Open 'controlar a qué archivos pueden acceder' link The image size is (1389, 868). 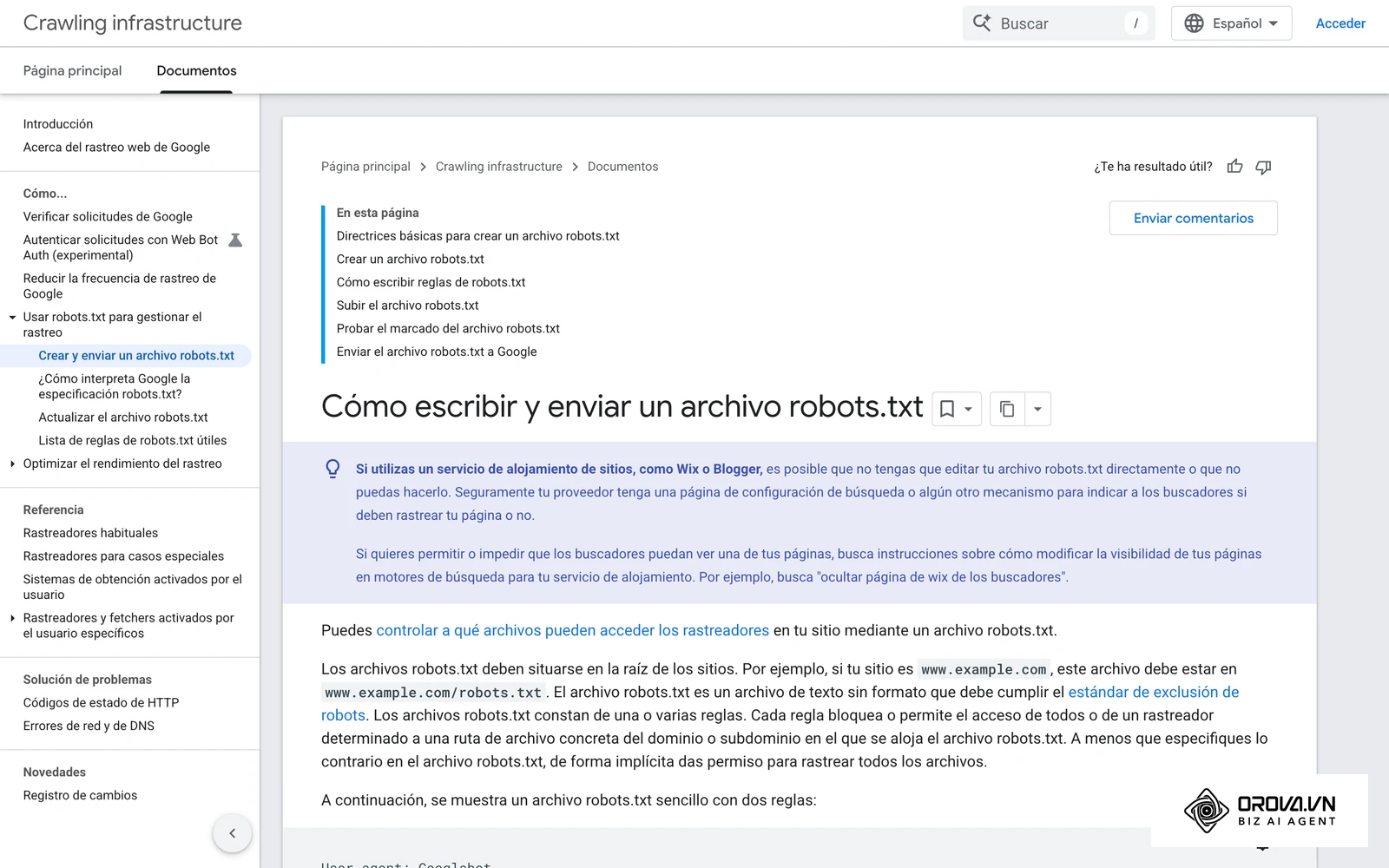(572, 630)
